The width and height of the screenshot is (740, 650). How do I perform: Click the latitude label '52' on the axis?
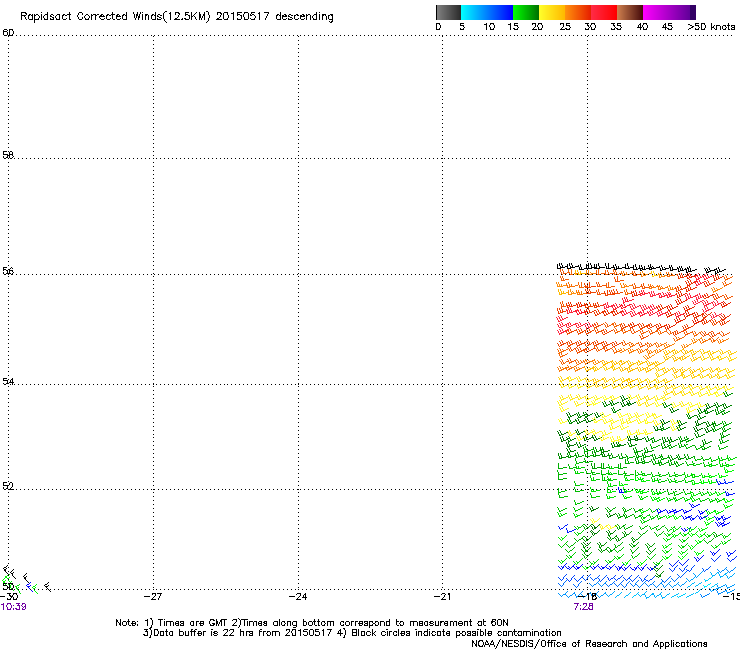pos(8,486)
